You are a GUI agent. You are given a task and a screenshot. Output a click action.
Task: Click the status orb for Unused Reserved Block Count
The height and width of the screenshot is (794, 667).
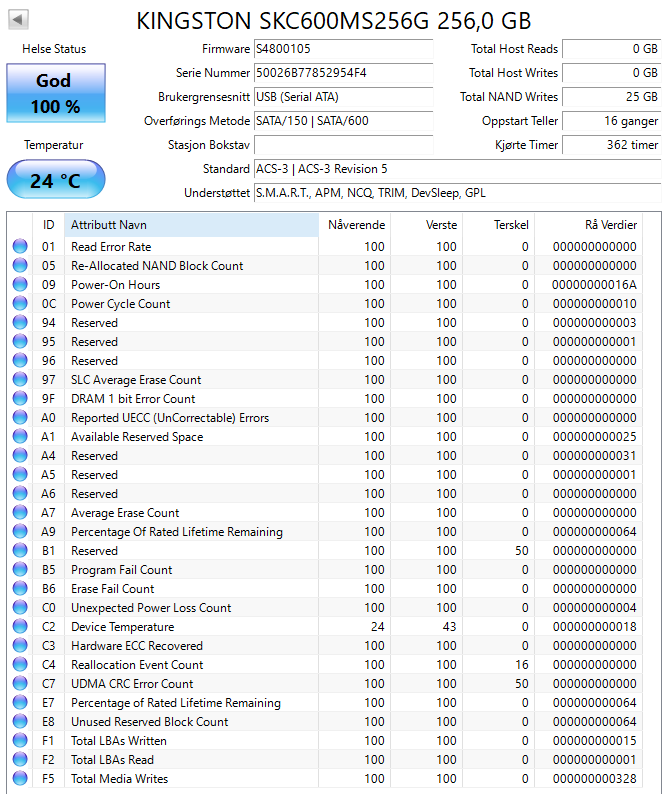coord(20,721)
